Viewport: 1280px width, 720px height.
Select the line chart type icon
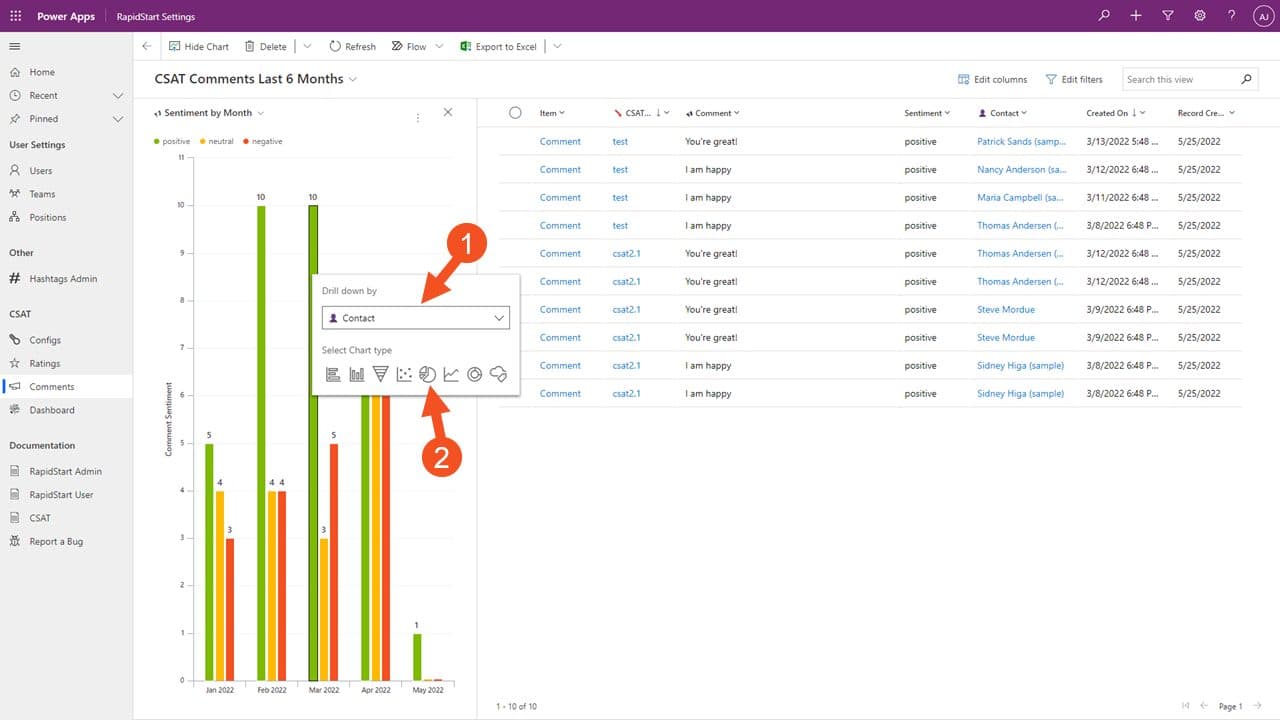point(451,374)
